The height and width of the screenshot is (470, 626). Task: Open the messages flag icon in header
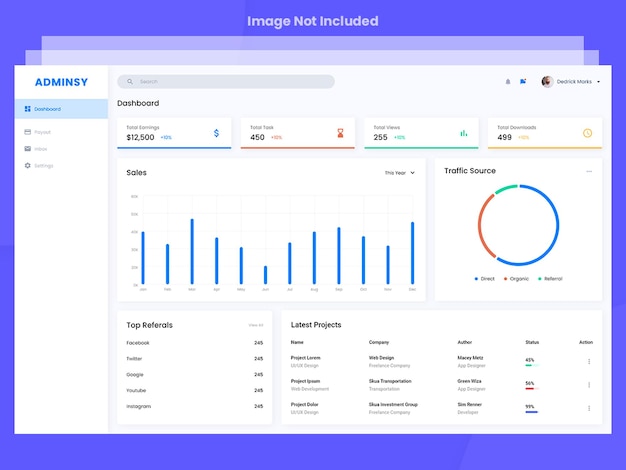click(x=523, y=81)
